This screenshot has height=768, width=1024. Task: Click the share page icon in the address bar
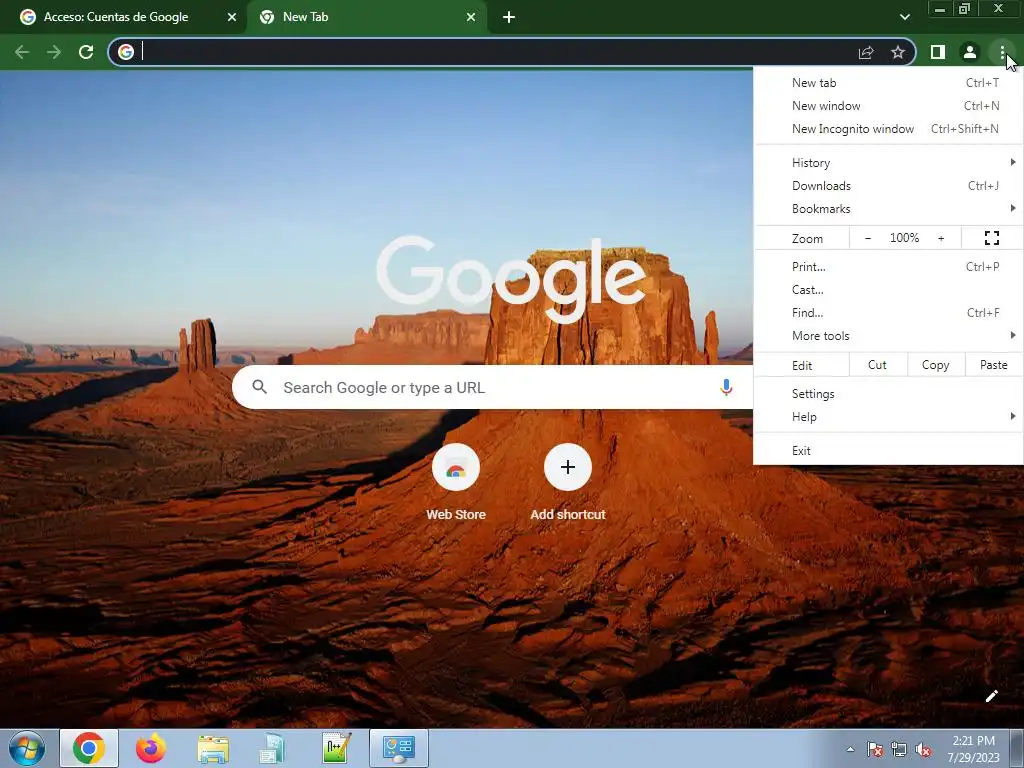(866, 52)
